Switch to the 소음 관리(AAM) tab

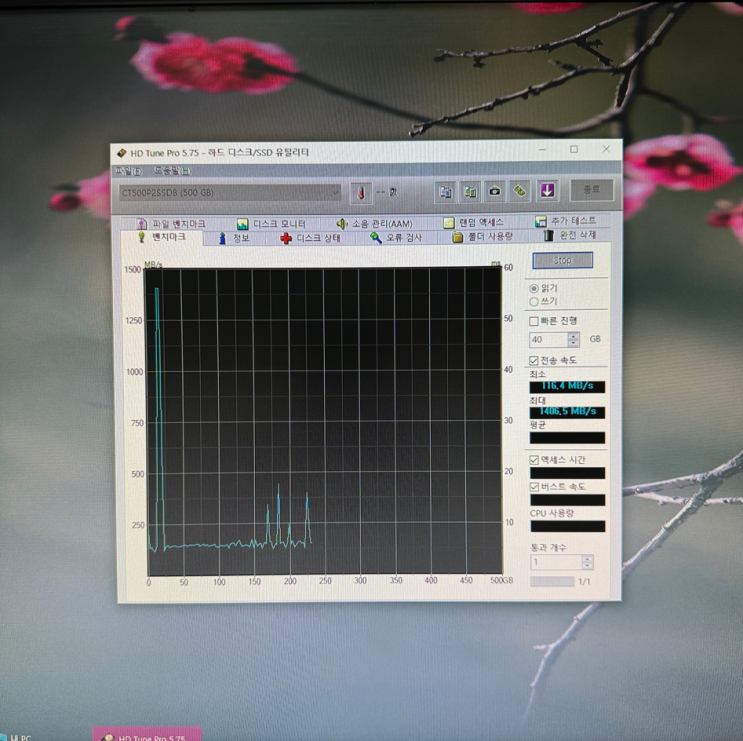(374, 223)
